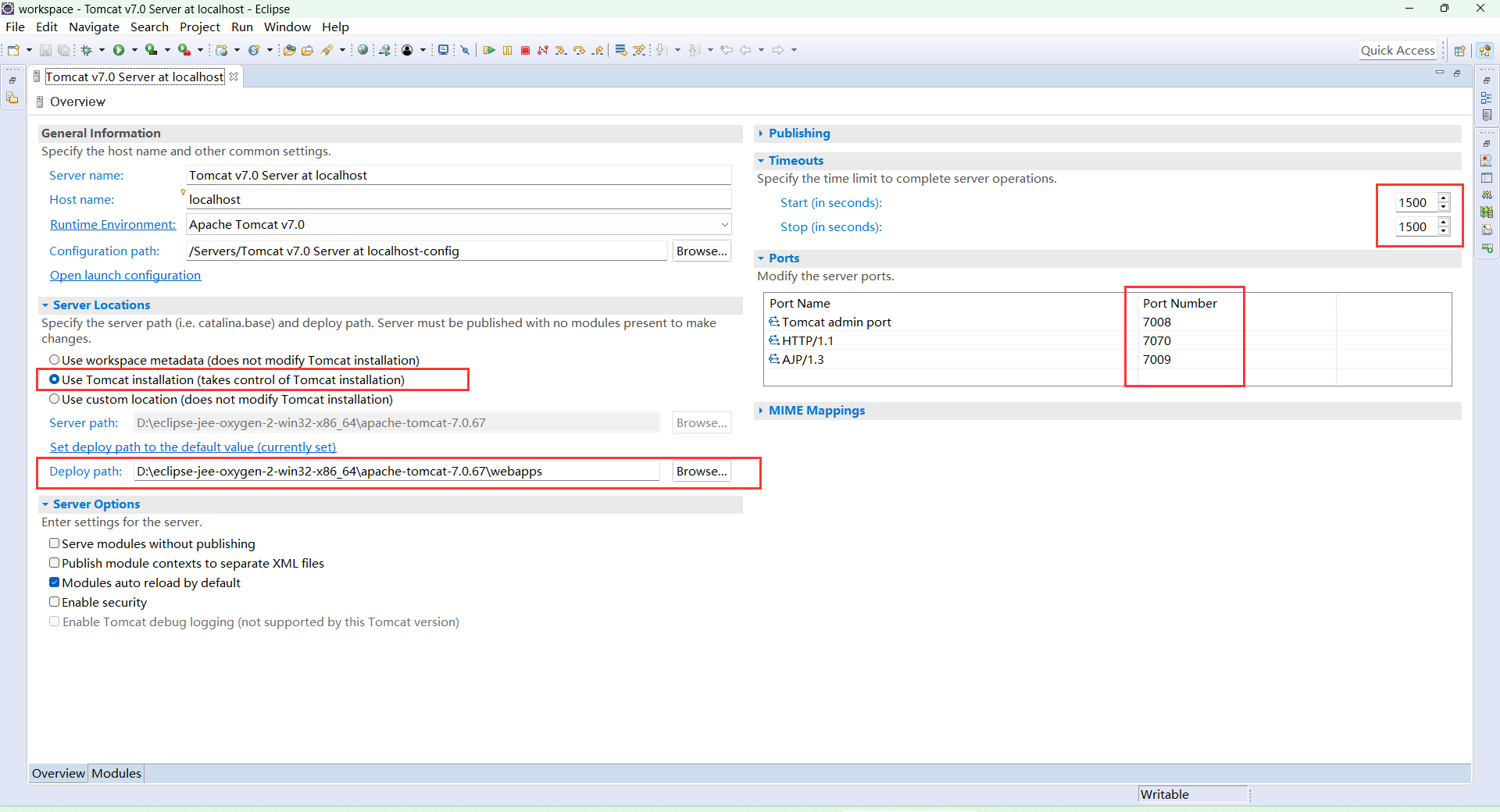Click the Suspend pause icon

click(x=507, y=50)
